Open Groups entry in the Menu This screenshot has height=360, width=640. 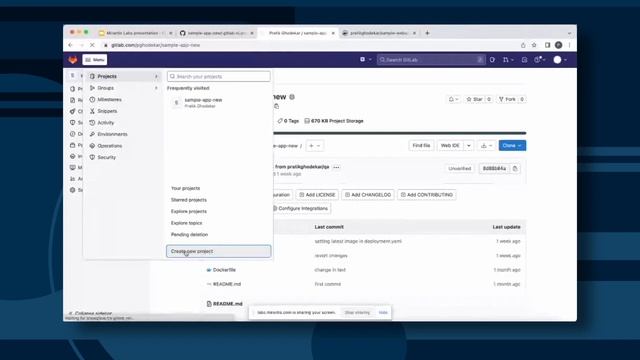tap(124, 88)
